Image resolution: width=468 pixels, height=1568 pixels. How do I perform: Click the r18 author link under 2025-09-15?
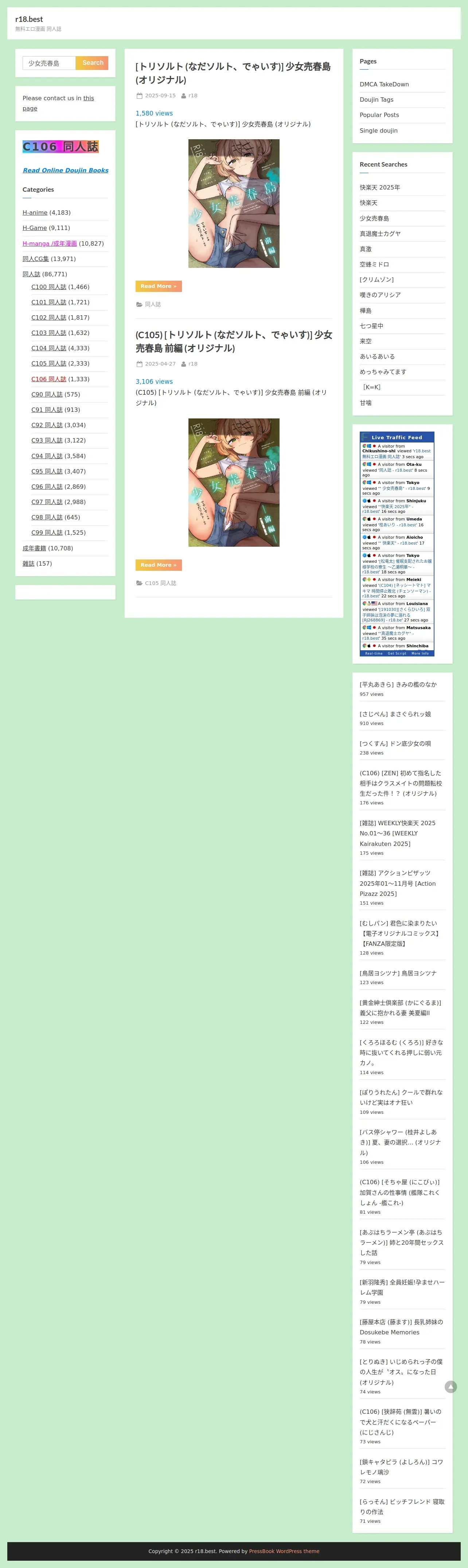click(x=193, y=95)
